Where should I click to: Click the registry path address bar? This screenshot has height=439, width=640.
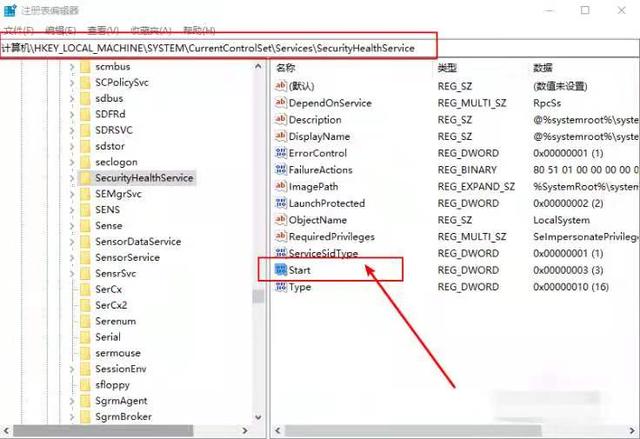tap(320, 48)
